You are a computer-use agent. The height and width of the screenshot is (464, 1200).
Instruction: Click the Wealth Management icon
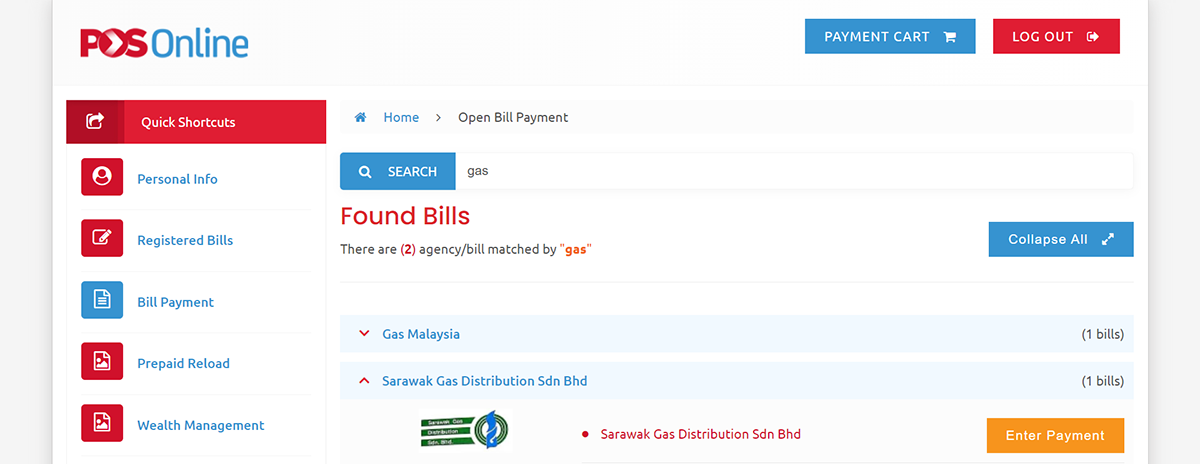click(102, 424)
